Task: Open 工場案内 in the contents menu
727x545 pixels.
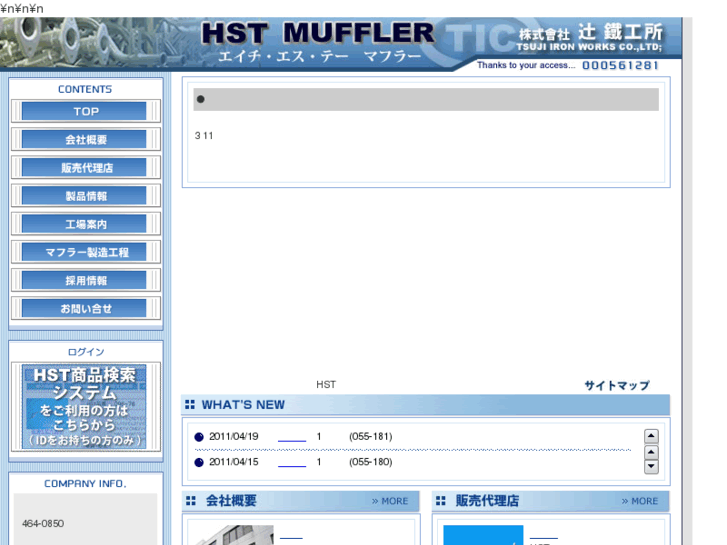Action: pyautogui.click(x=86, y=224)
